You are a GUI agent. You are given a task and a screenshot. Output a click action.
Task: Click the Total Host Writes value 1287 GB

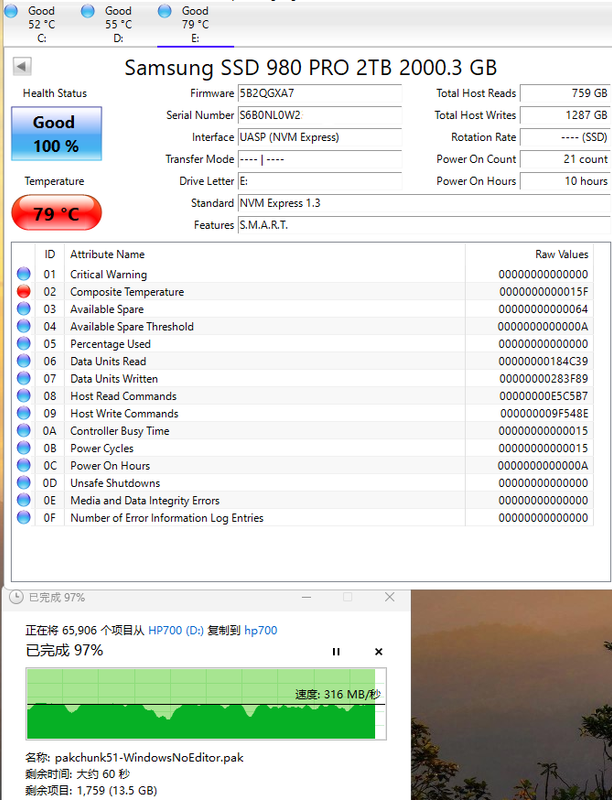coord(565,115)
